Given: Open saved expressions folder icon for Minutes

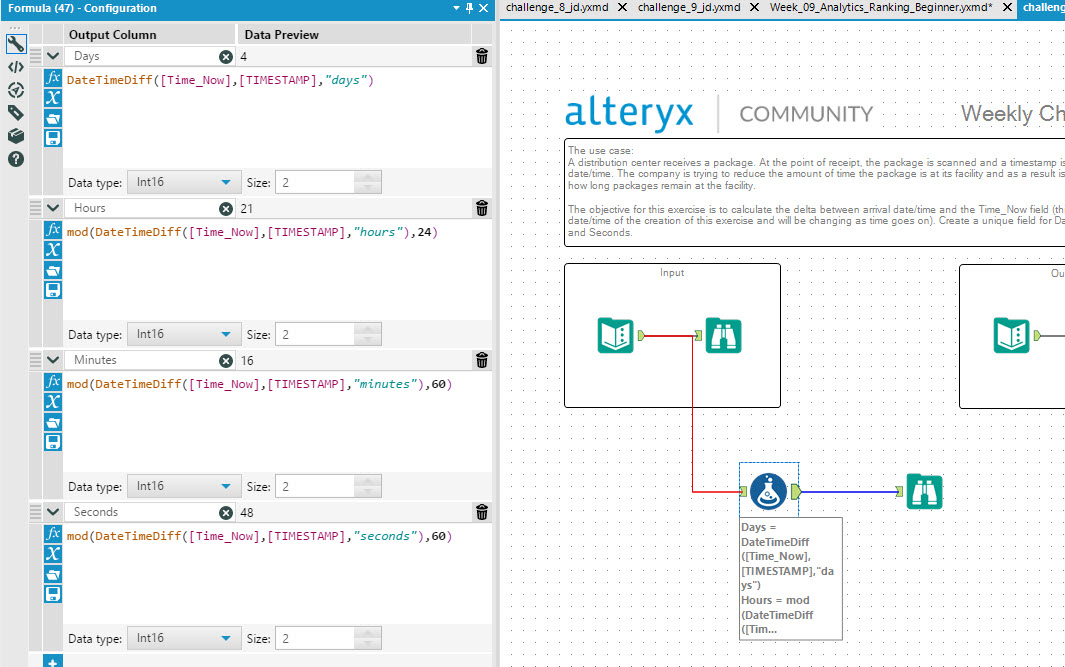Looking at the screenshot, I should coord(53,421).
